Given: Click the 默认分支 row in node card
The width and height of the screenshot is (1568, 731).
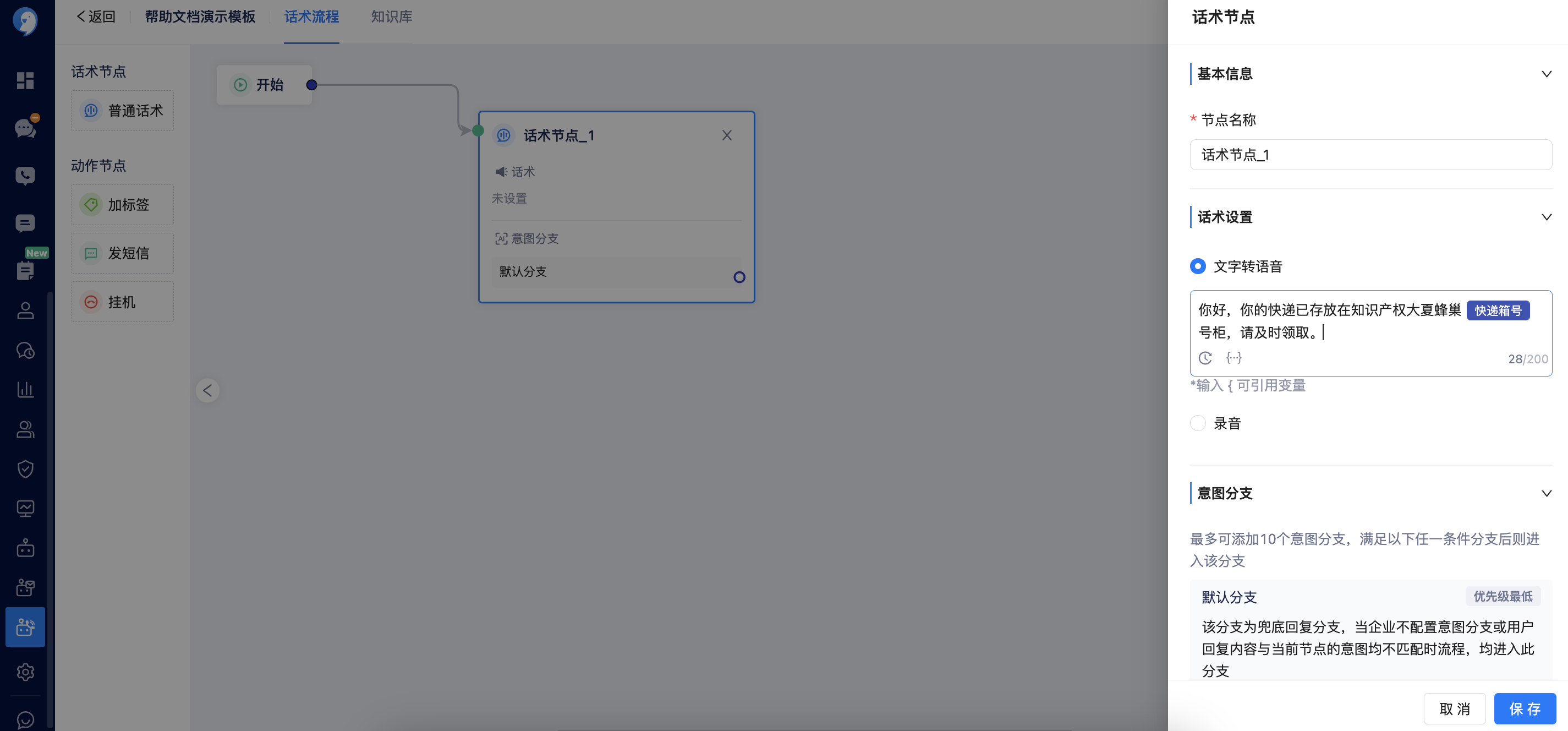Looking at the screenshot, I should click(617, 272).
